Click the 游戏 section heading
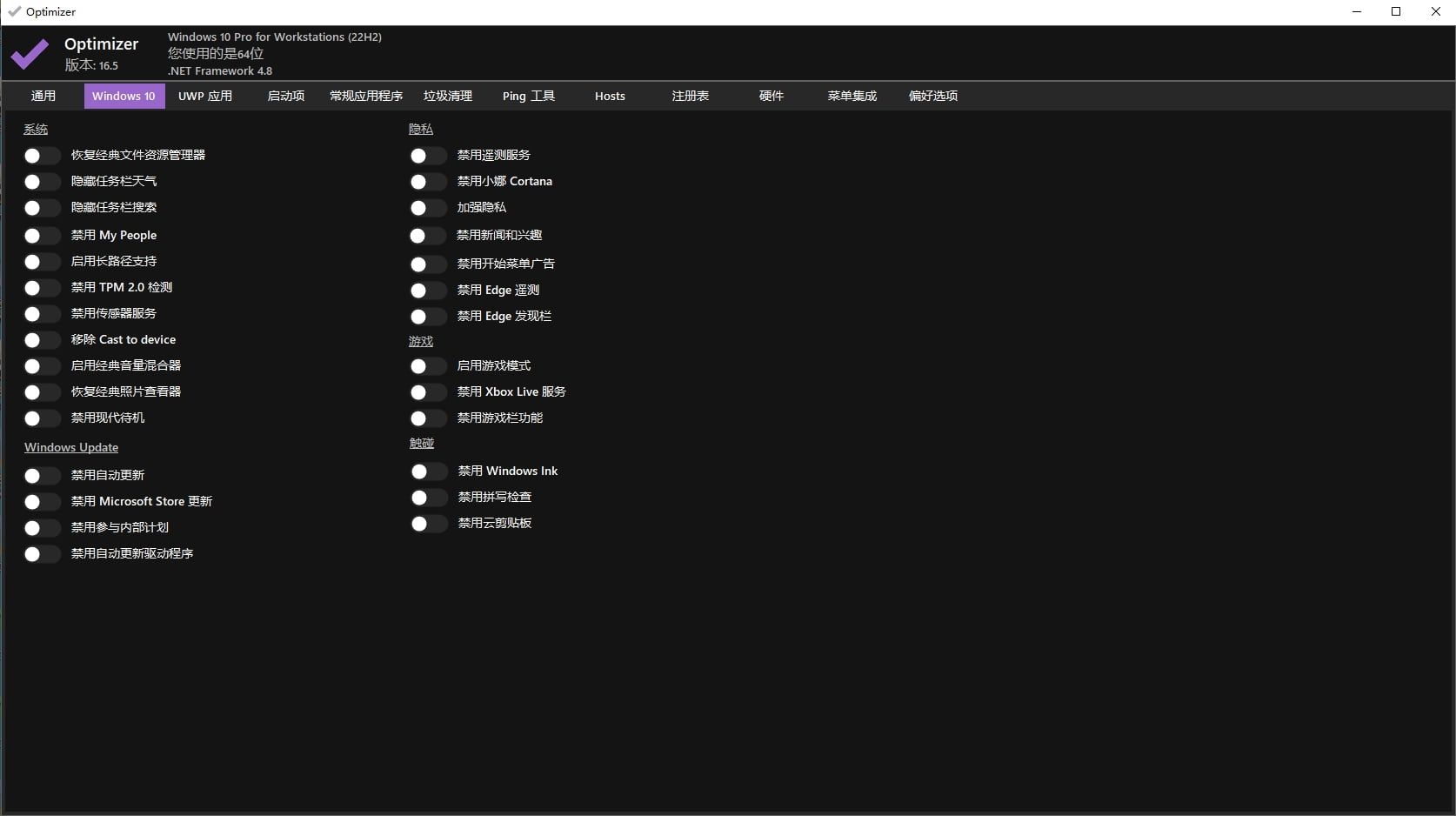The width and height of the screenshot is (1456, 816). [421, 341]
